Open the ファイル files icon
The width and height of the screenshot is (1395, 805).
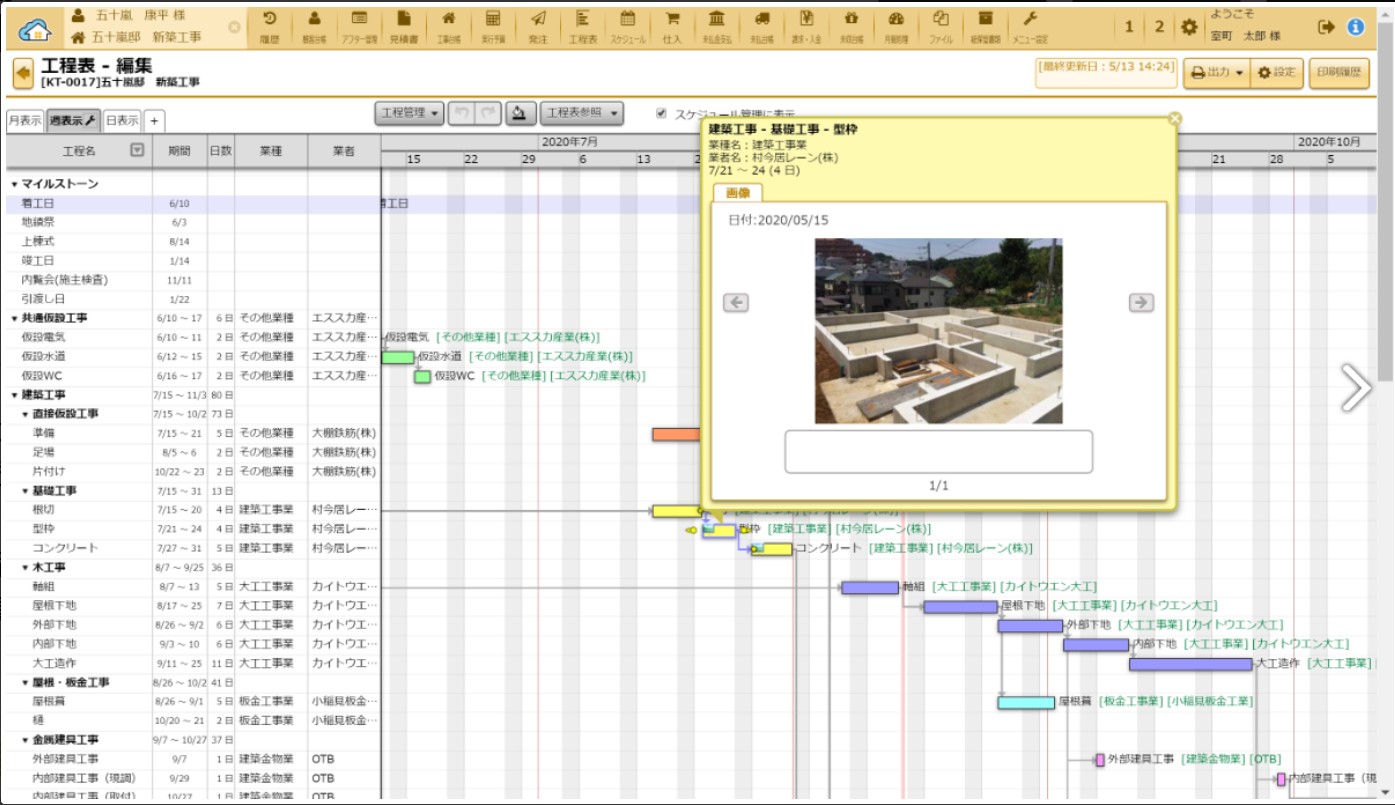[x=941, y=26]
